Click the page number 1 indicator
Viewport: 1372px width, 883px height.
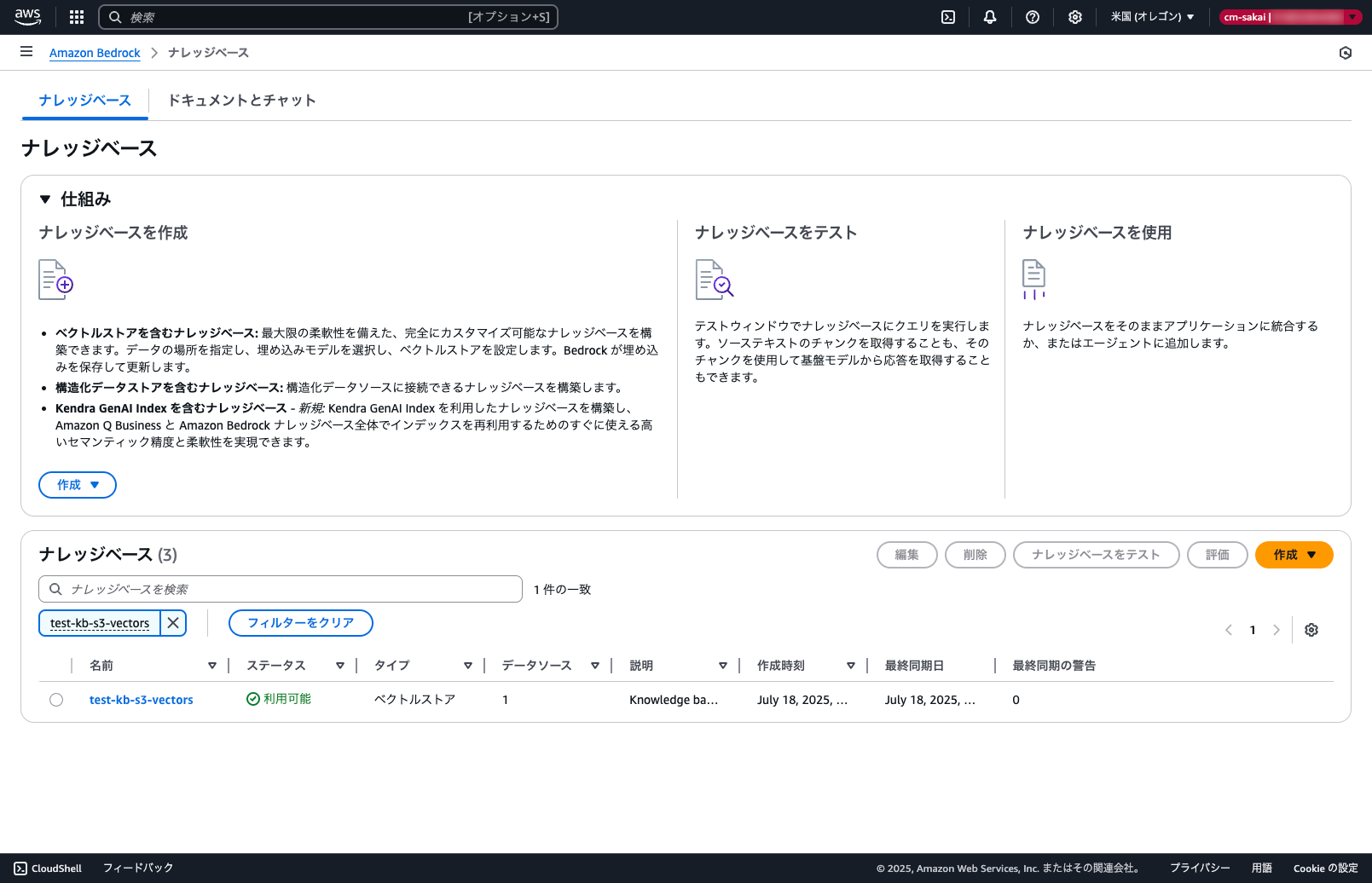click(1253, 630)
